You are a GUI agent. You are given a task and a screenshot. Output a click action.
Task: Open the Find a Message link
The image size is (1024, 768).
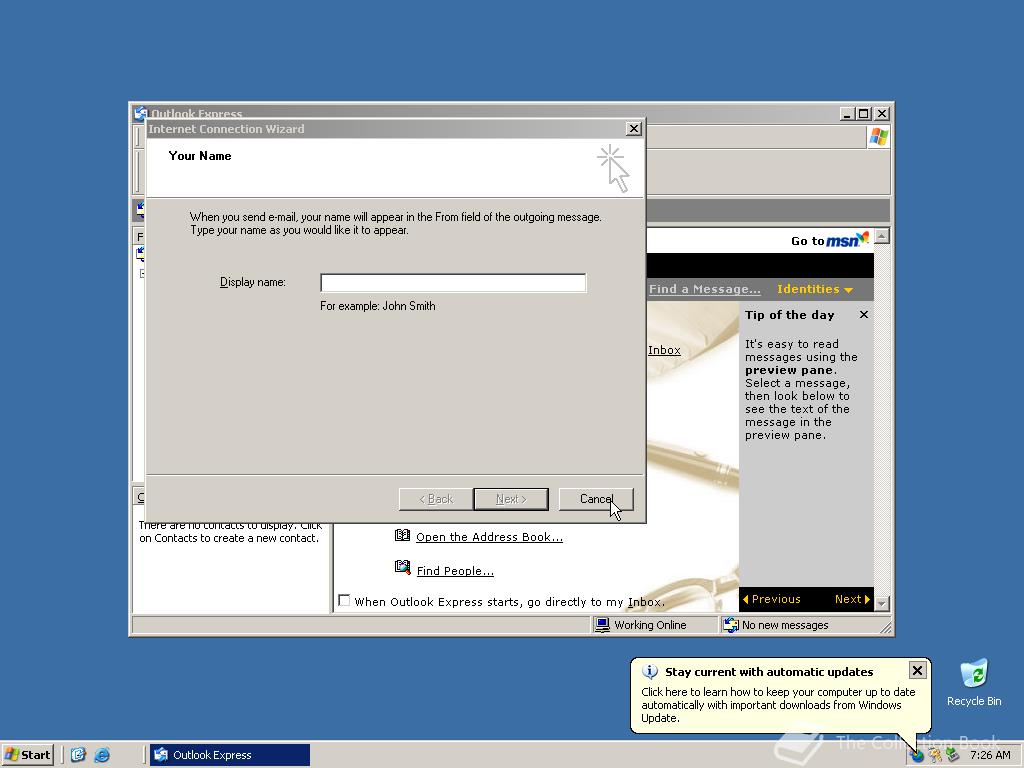tap(705, 289)
